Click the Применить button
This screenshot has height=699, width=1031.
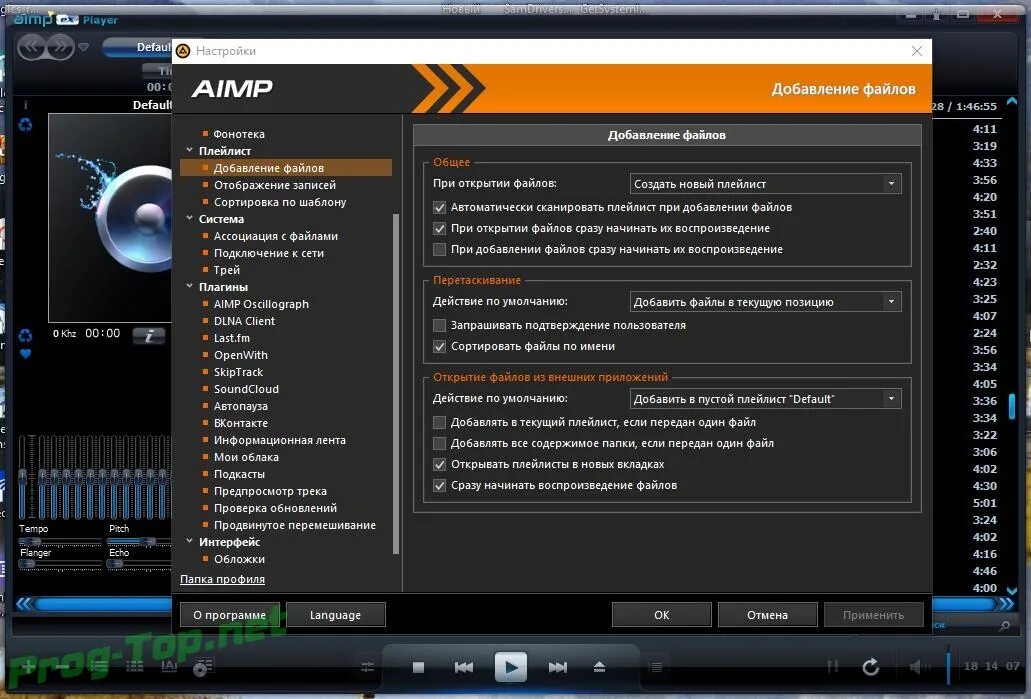[x=873, y=615]
